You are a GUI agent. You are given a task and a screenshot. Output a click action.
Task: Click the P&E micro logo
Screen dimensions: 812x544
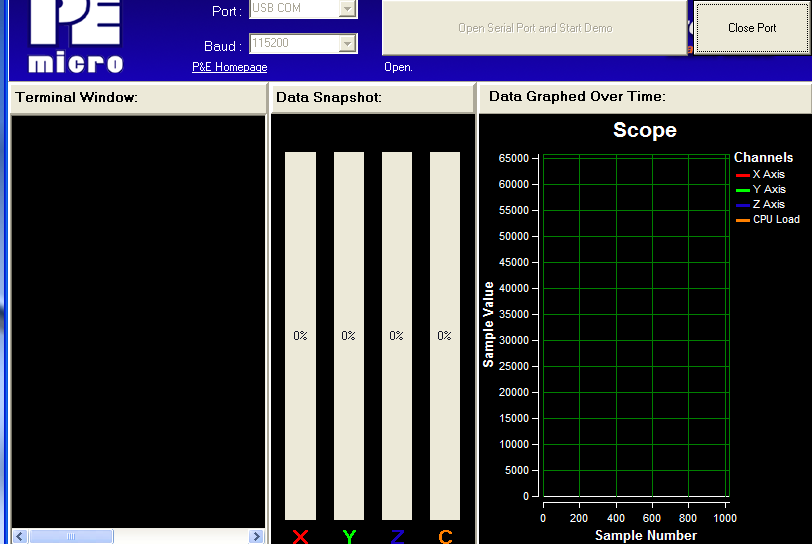[x=76, y=35]
